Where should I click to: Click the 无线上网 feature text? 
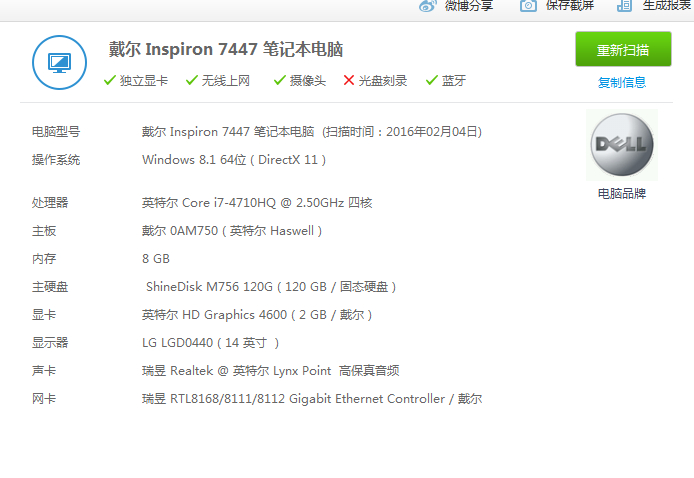(226, 81)
